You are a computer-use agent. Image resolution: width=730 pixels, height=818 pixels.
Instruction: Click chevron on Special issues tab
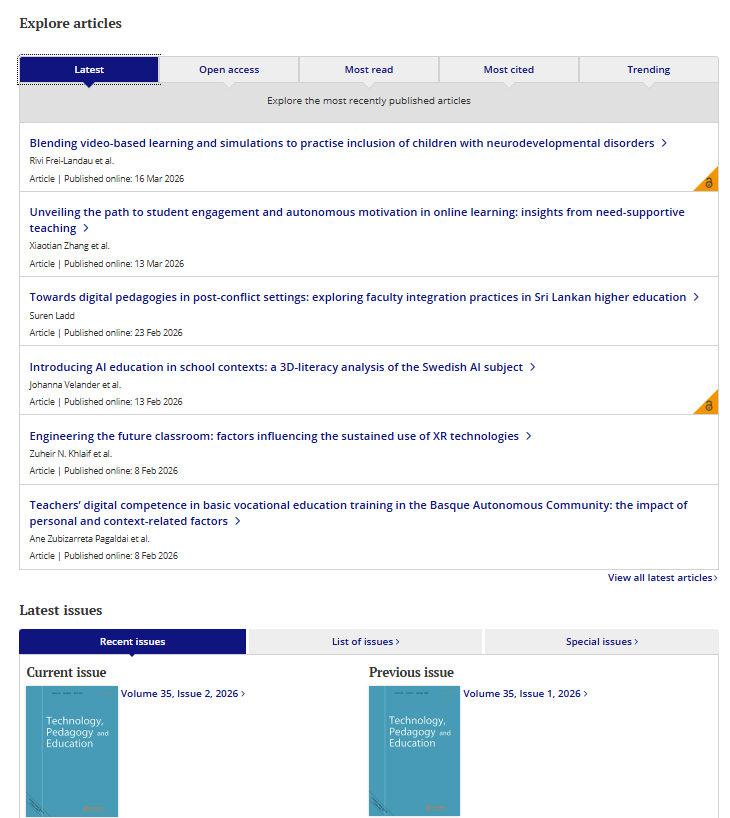click(x=636, y=642)
